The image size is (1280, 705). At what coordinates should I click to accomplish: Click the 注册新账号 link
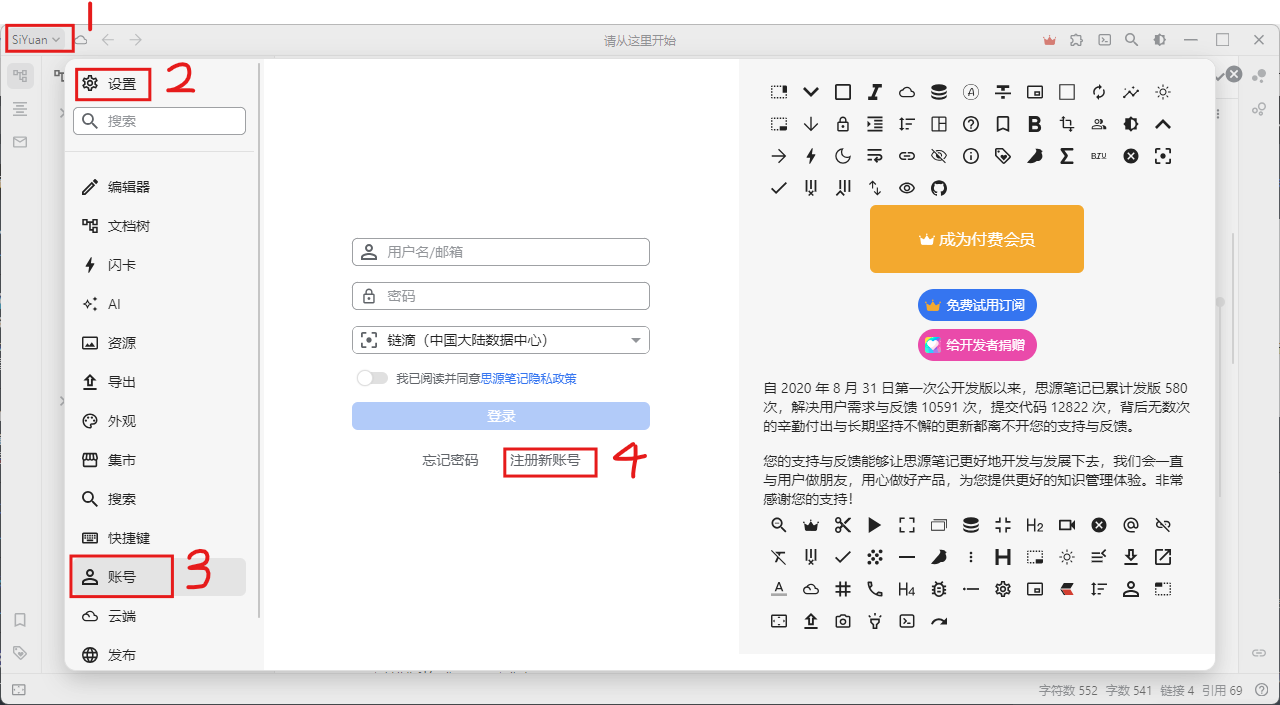pyautogui.click(x=545, y=461)
